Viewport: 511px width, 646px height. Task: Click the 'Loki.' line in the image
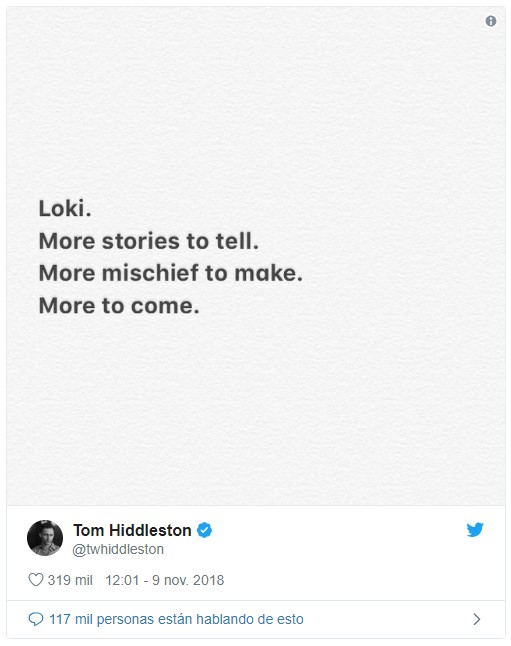point(65,208)
